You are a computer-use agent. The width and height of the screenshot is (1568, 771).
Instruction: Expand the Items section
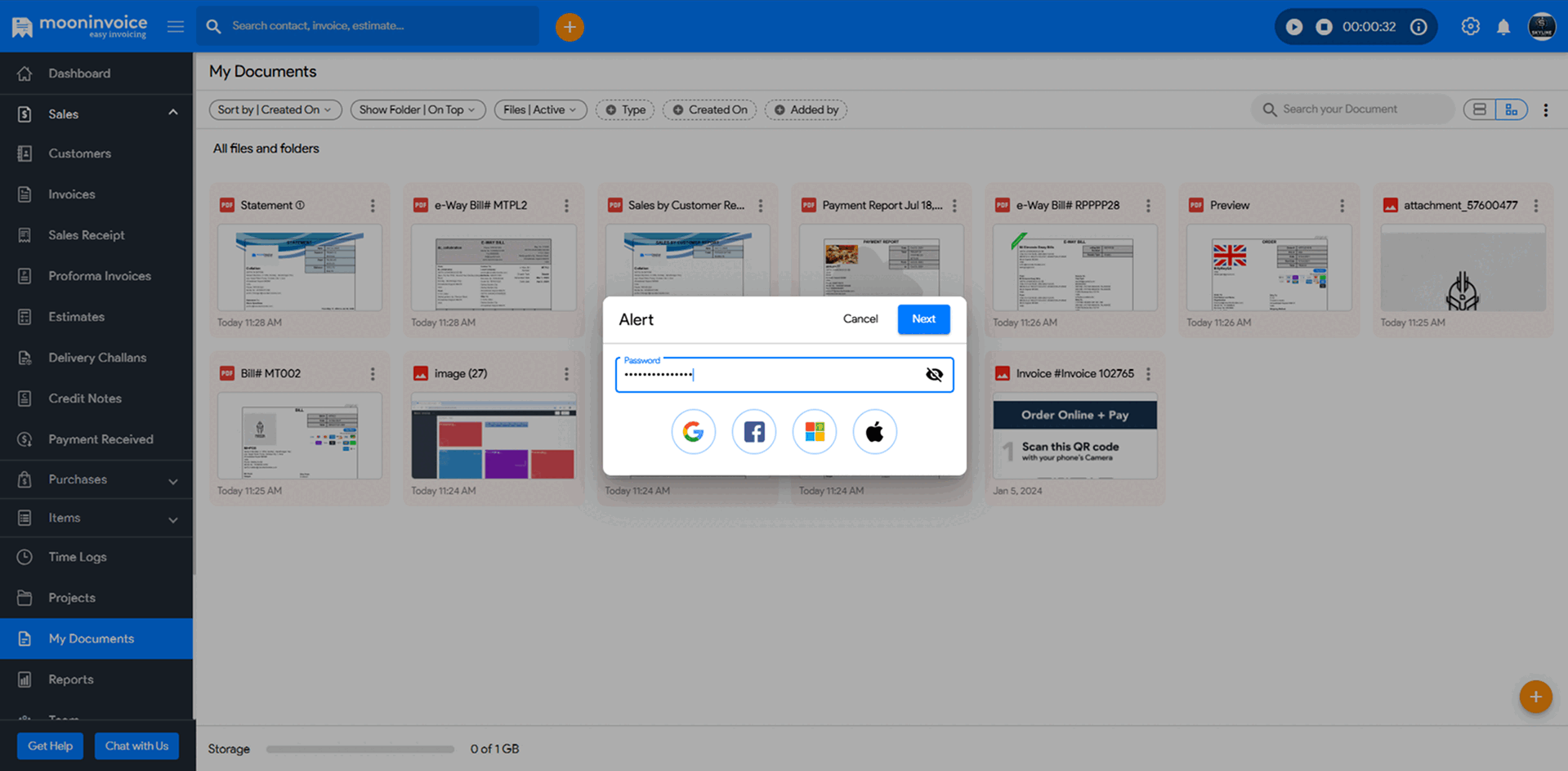click(x=96, y=518)
